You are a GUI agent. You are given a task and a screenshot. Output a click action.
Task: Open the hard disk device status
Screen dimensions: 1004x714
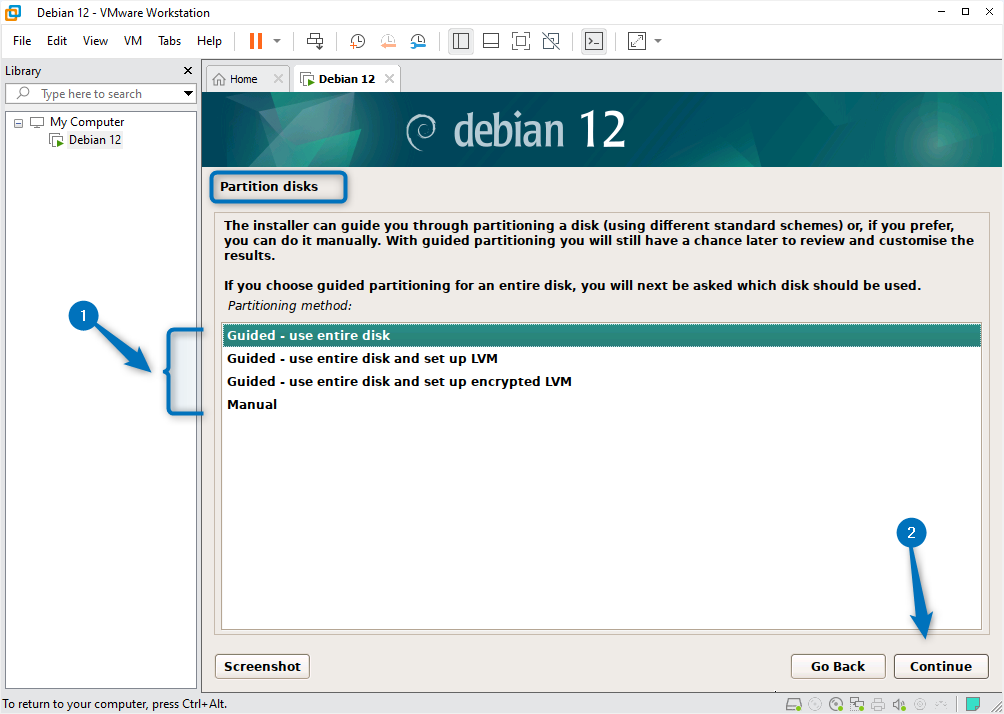pyautogui.click(x=793, y=704)
